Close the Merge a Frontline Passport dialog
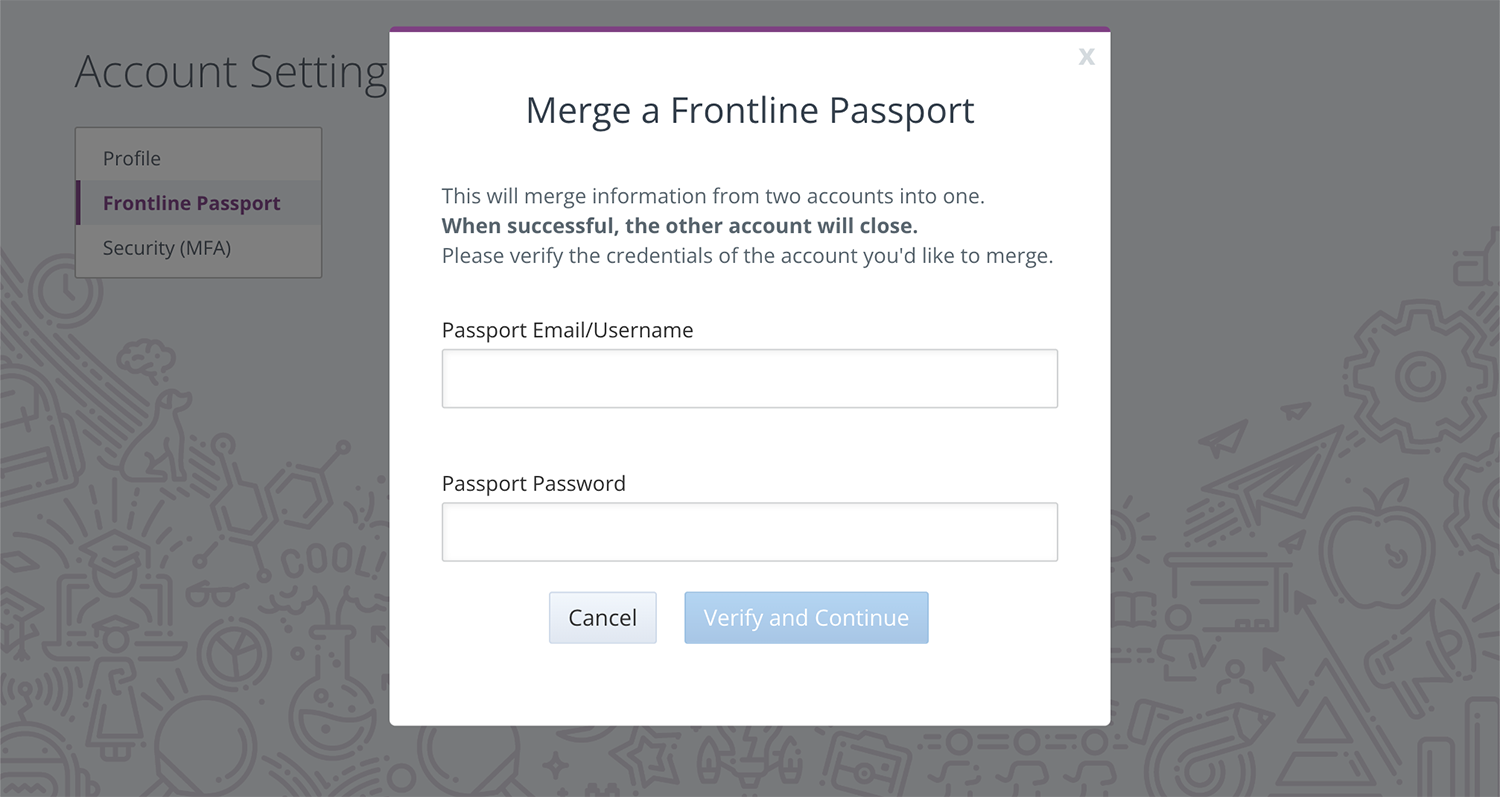The image size is (1500, 797). [x=1086, y=57]
